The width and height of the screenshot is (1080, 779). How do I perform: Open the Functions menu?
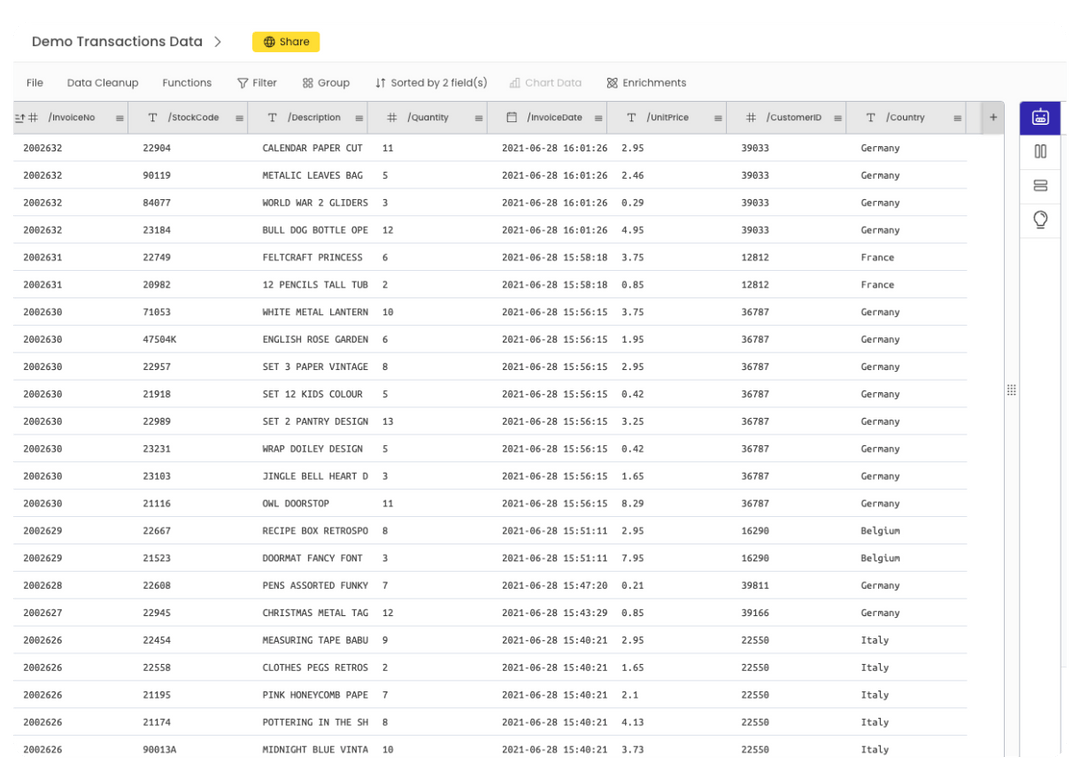click(x=187, y=82)
